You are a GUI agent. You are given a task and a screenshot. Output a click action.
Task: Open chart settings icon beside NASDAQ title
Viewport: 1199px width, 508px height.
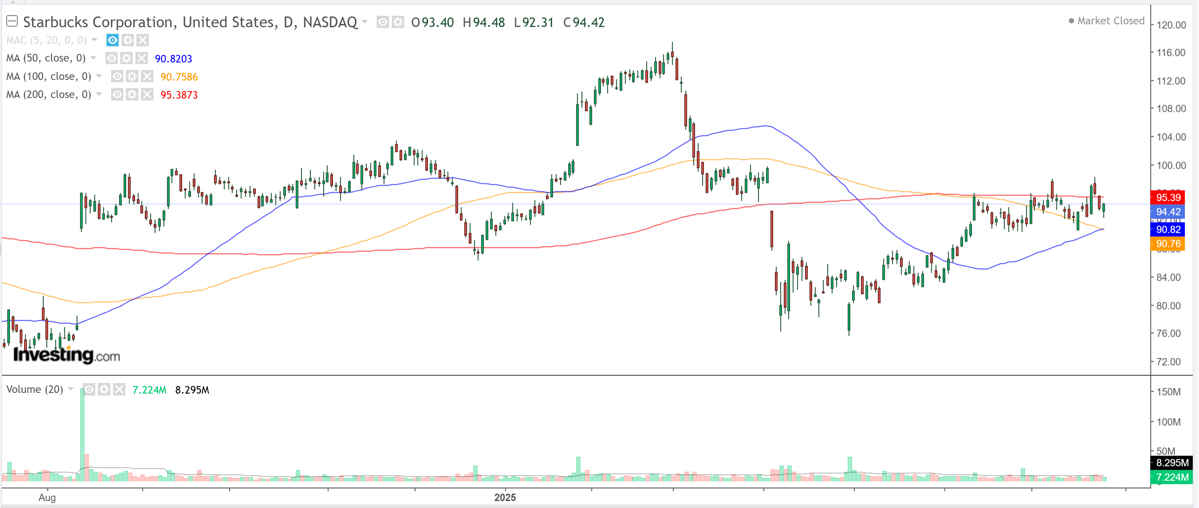(398, 22)
